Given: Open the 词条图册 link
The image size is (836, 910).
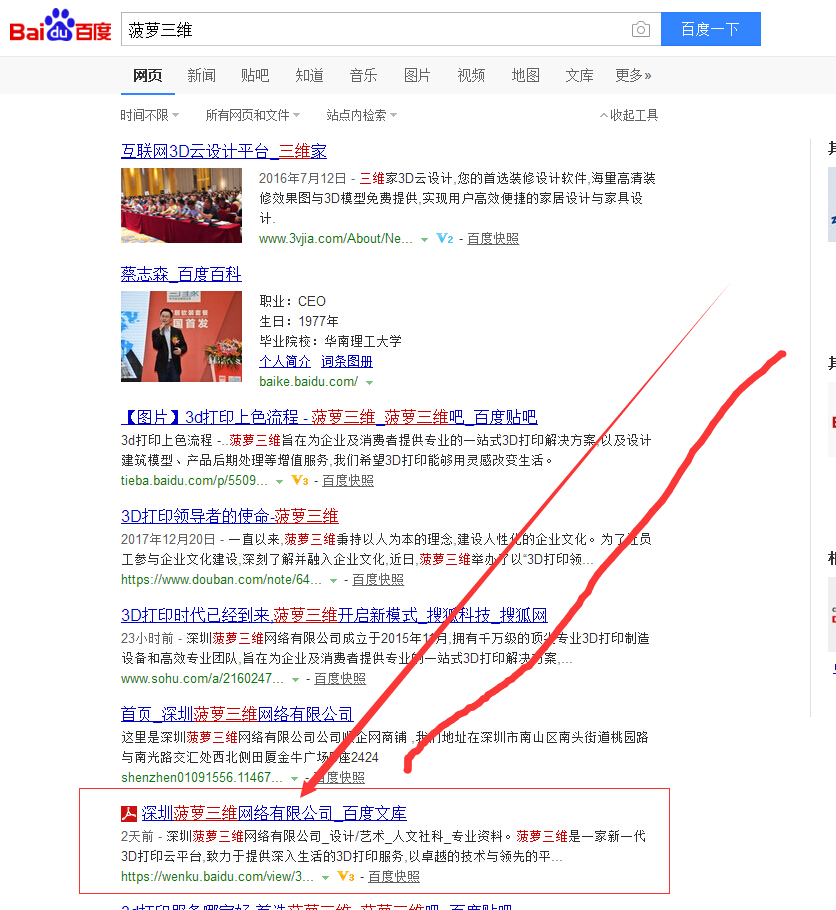Looking at the screenshot, I should [x=347, y=362].
